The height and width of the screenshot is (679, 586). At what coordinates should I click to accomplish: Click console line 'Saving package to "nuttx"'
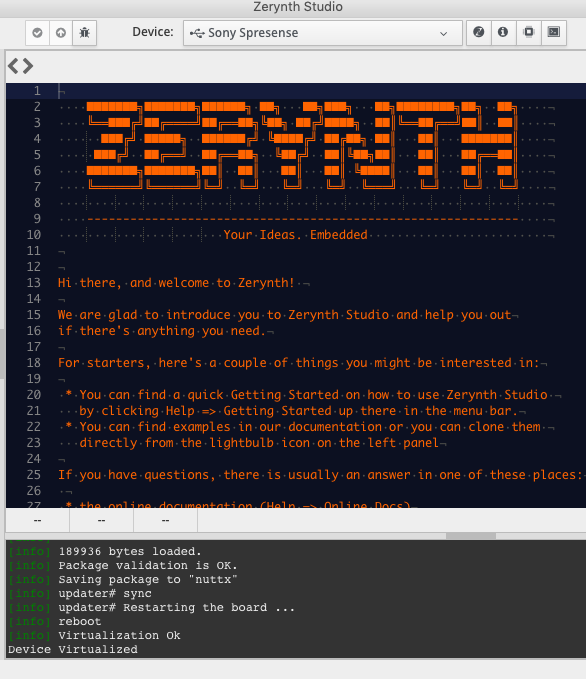pyautogui.click(x=148, y=579)
